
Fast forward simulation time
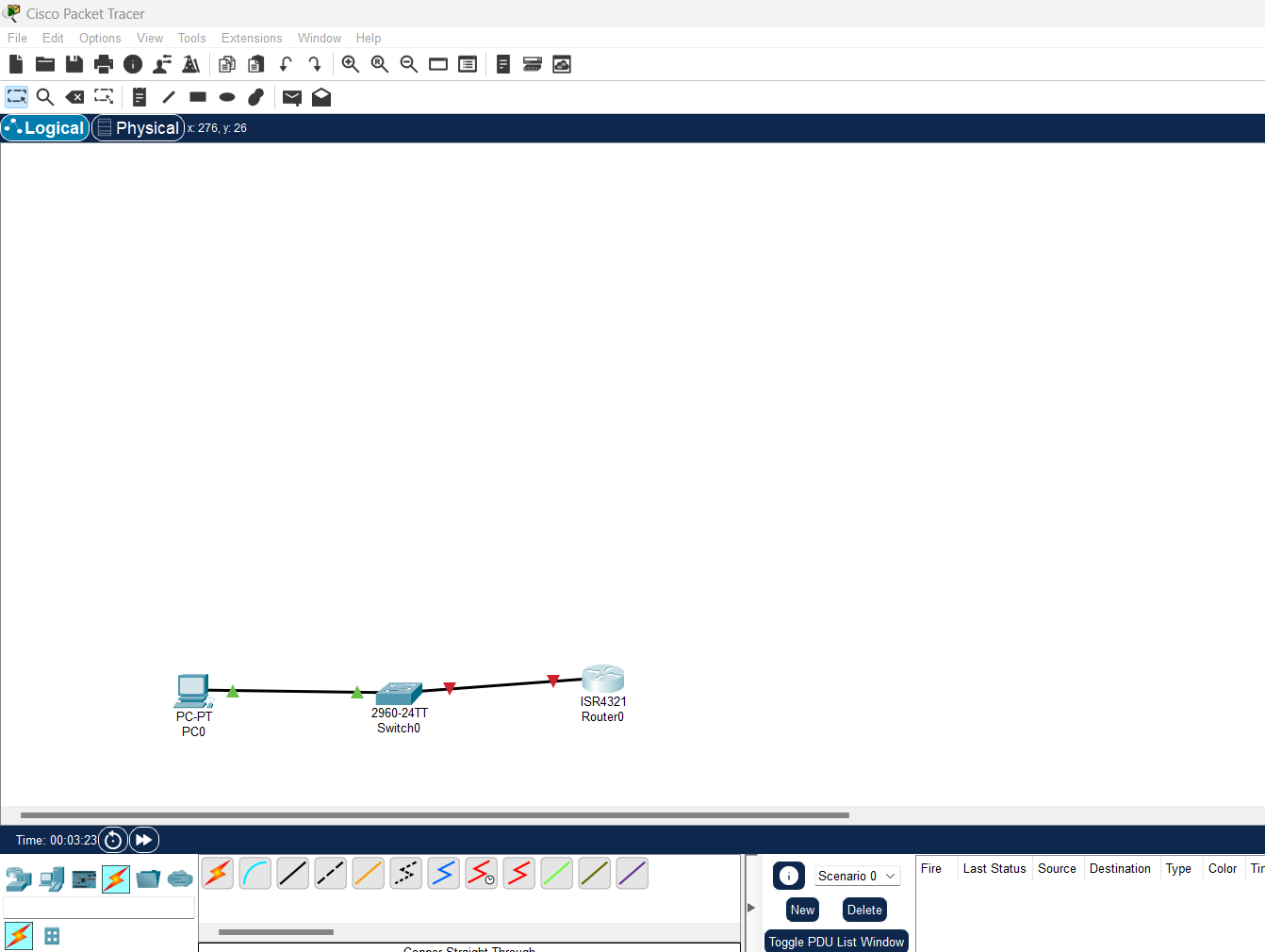pos(144,840)
